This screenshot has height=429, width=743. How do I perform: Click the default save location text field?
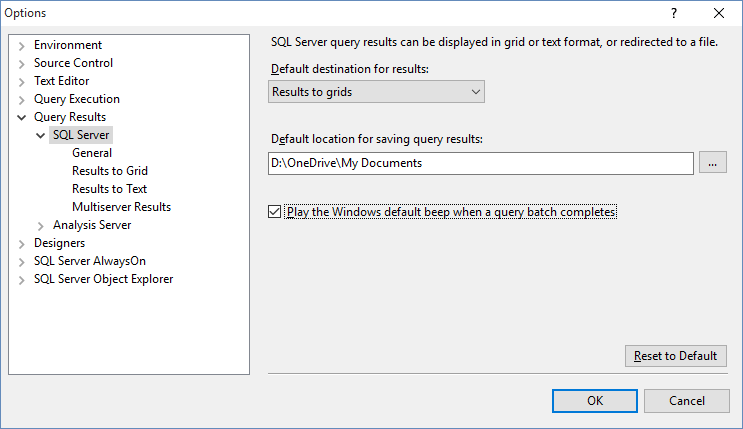480,163
